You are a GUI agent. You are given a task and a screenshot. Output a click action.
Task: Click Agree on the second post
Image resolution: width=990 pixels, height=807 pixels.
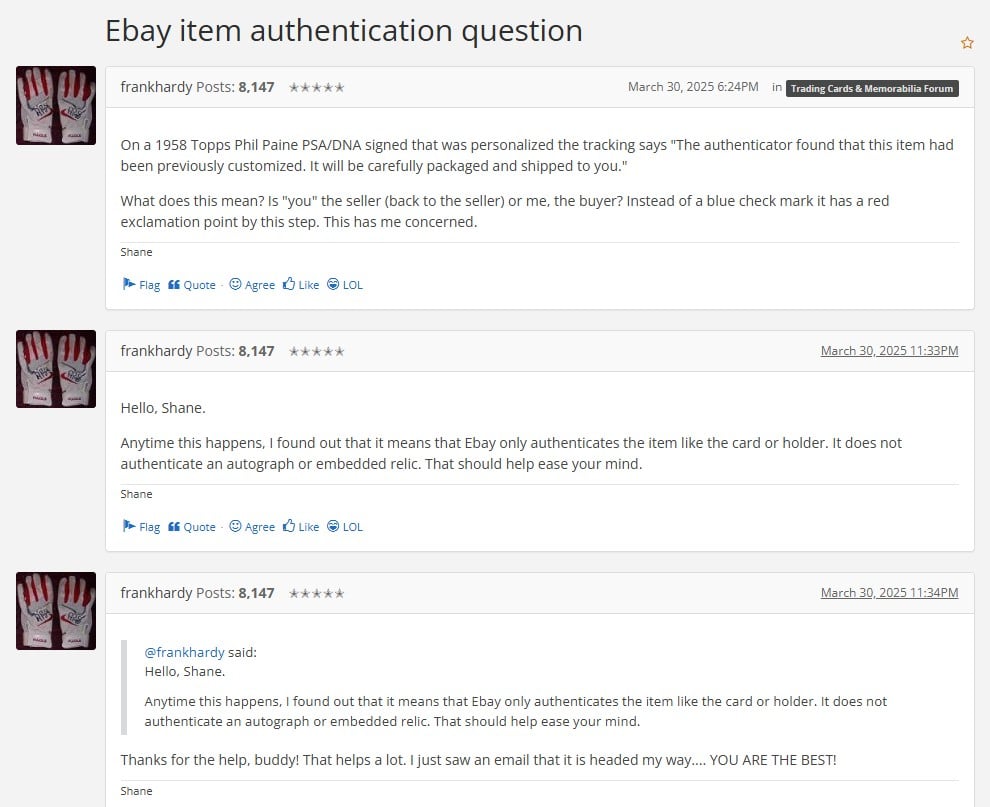coord(252,526)
